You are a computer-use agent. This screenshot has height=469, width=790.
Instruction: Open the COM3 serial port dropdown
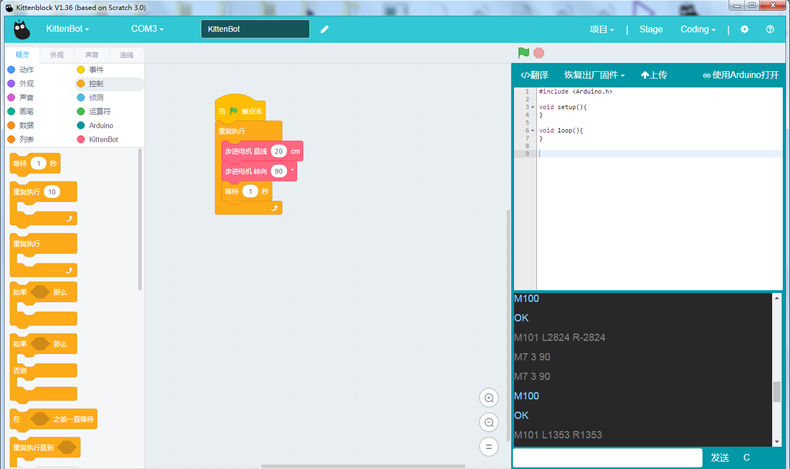point(147,29)
